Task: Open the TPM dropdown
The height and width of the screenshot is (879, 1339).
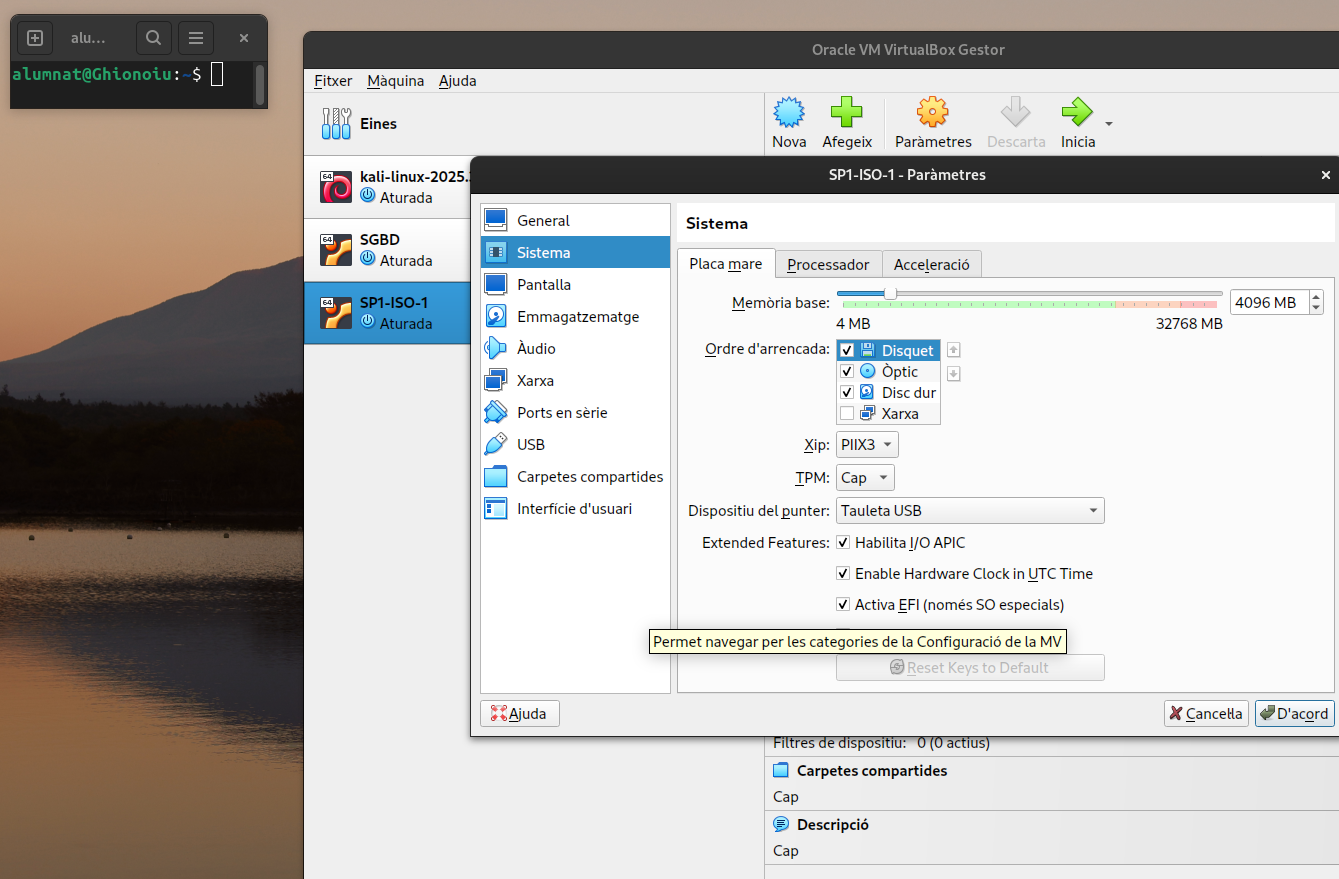Action: tap(865, 478)
